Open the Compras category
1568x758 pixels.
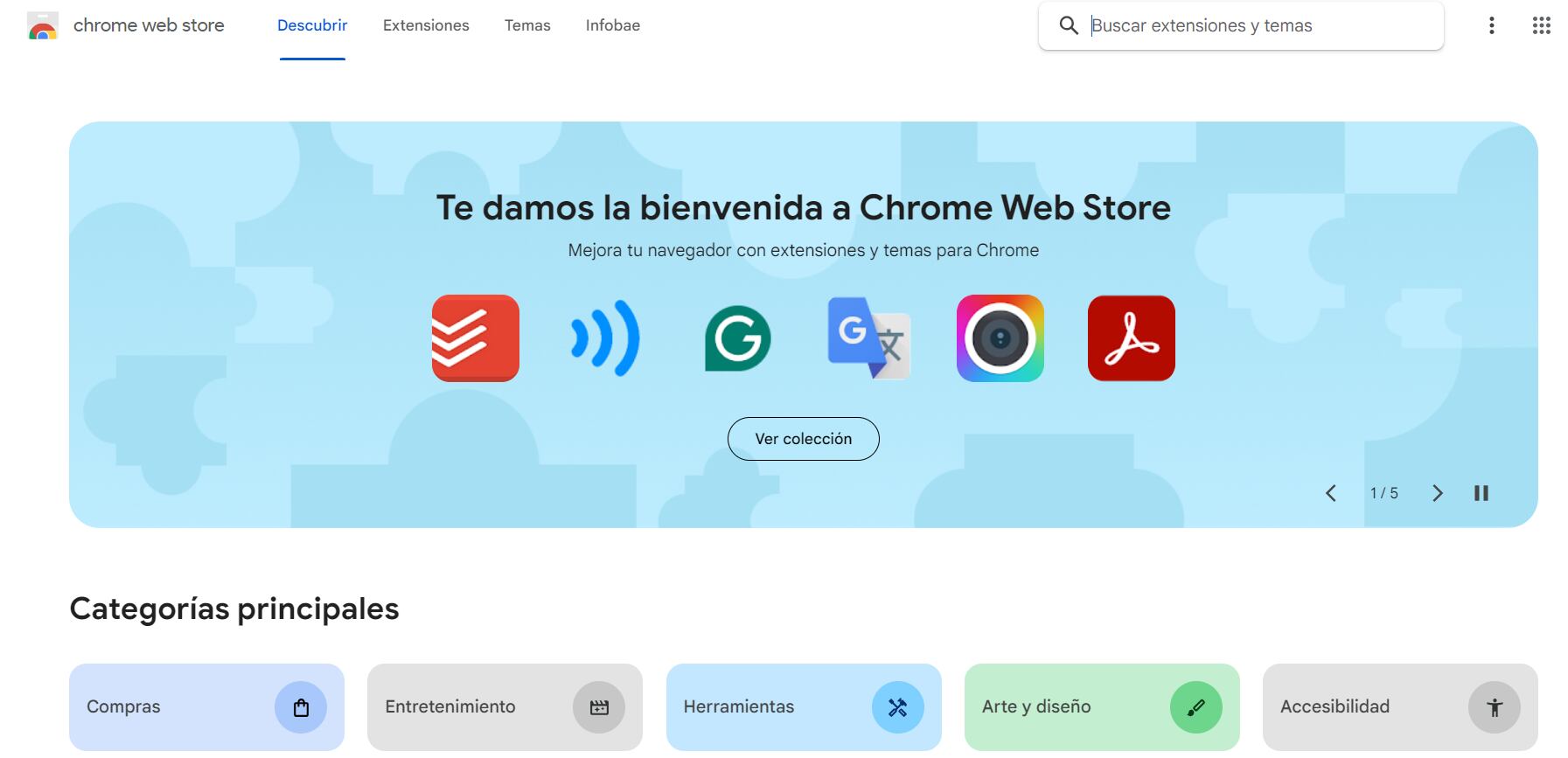click(x=206, y=706)
